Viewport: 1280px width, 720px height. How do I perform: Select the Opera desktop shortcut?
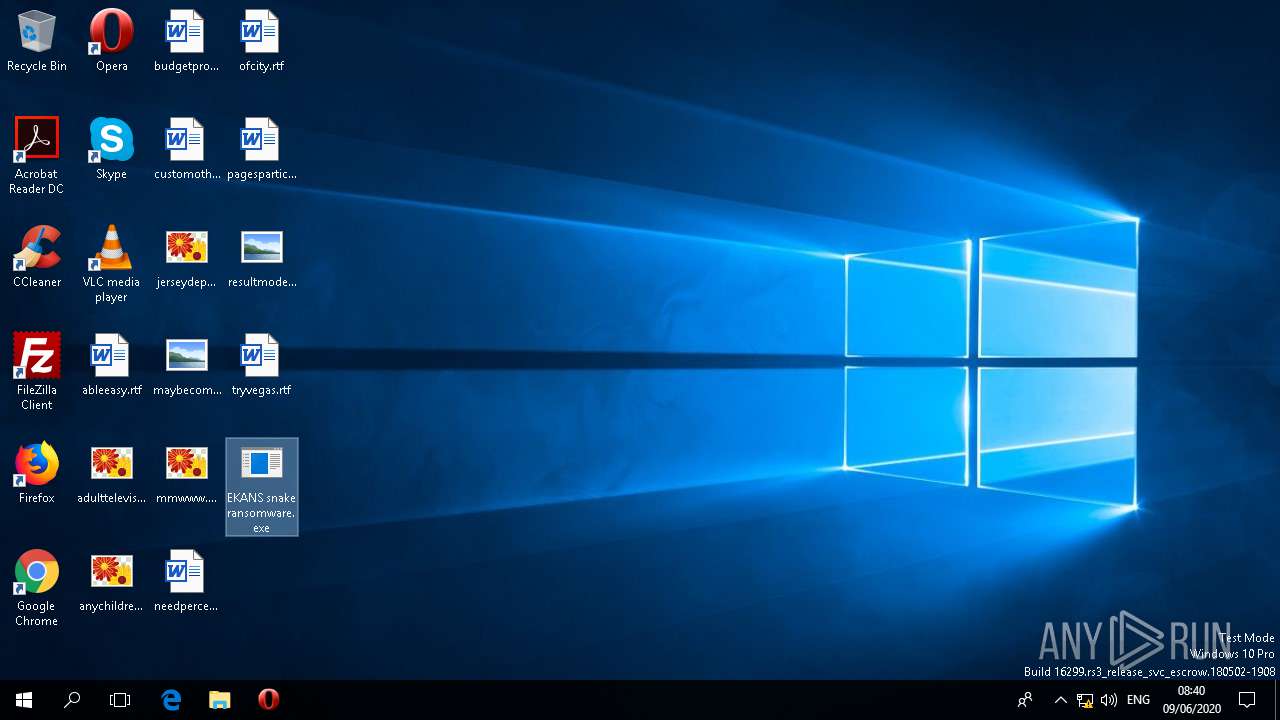pyautogui.click(x=111, y=41)
